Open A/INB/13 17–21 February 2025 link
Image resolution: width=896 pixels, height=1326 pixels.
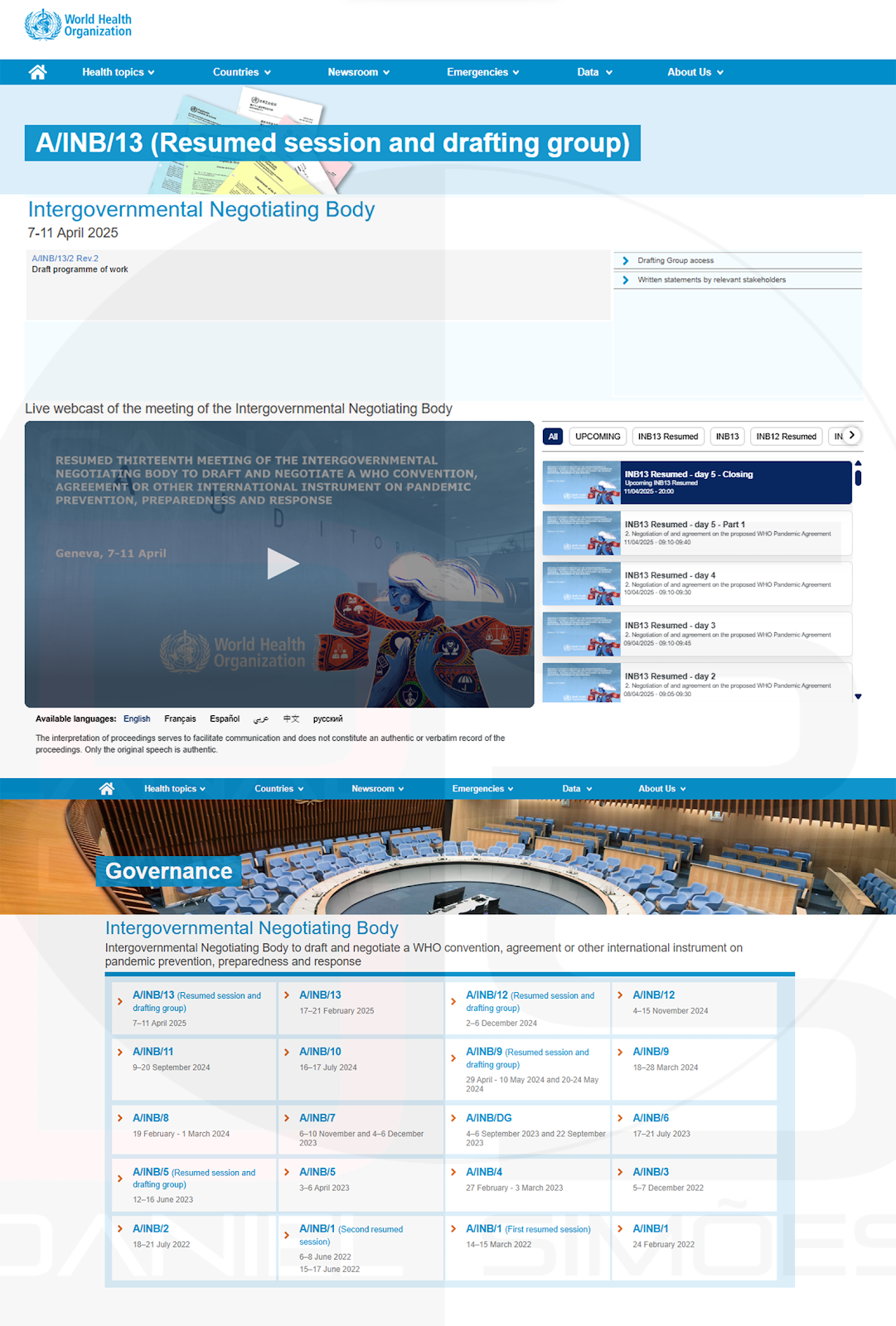pos(320,994)
